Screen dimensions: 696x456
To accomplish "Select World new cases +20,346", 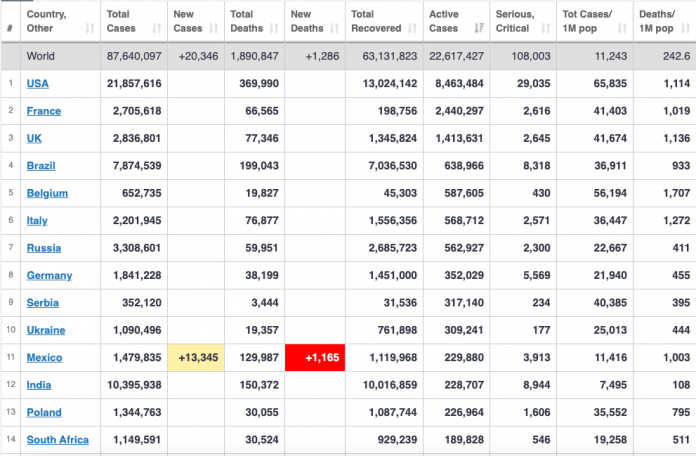I will 198,56.
